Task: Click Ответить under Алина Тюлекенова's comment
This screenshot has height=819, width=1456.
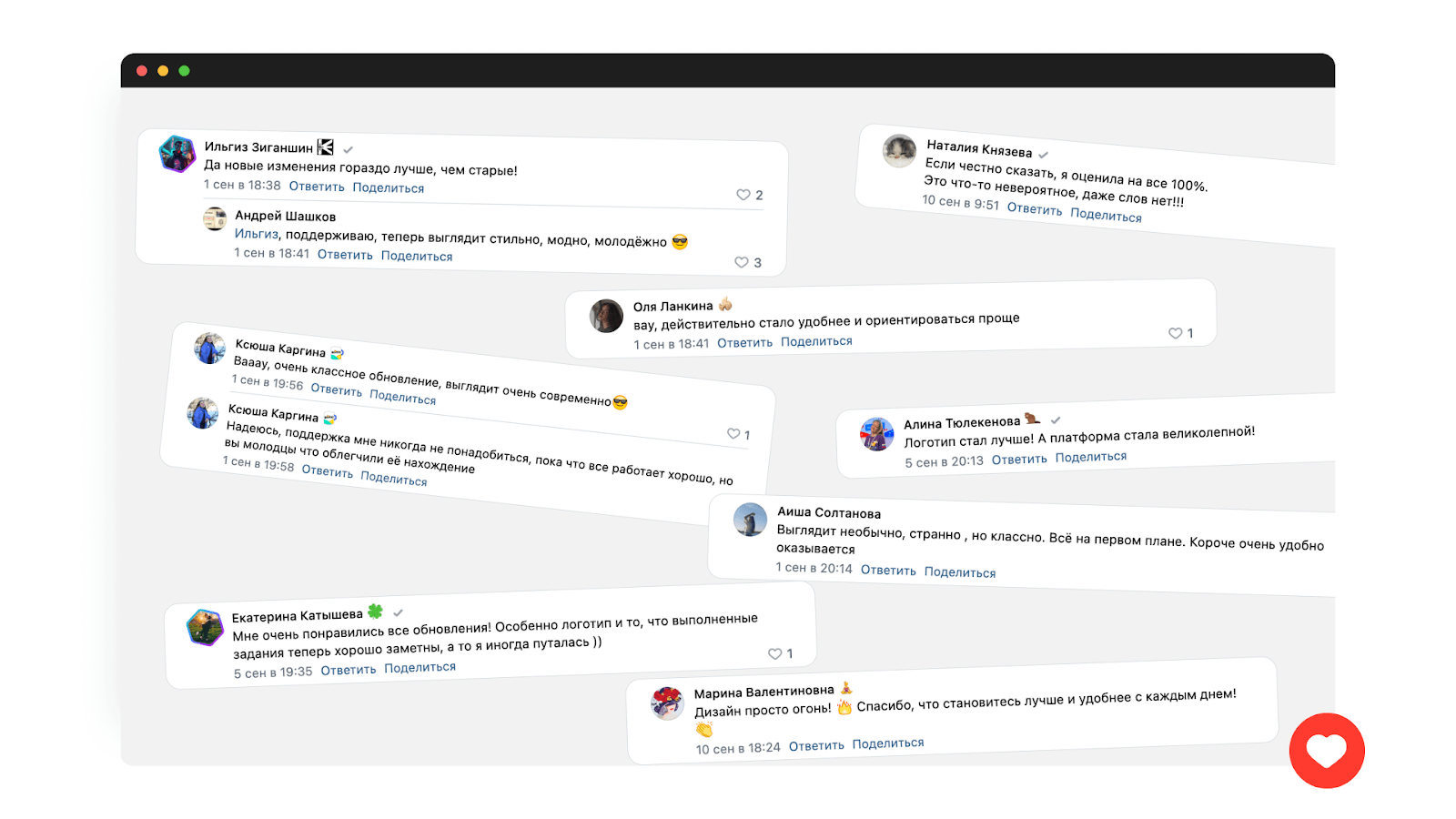Action: click(1019, 460)
